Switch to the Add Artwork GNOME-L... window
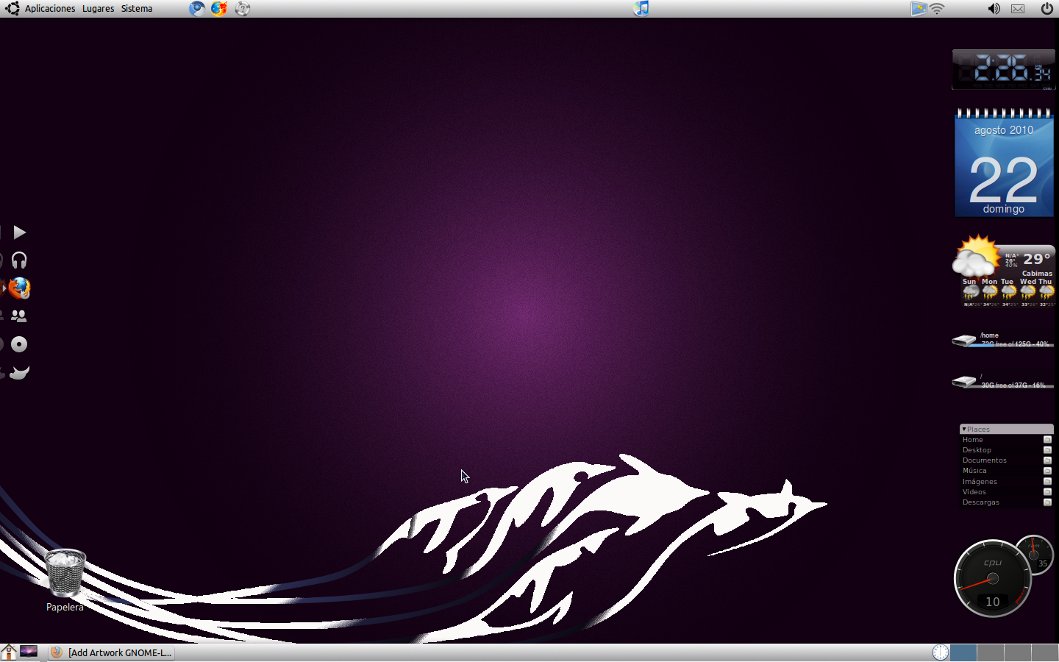This screenshot has height=662, width=1059. click(x=112, y=653)
